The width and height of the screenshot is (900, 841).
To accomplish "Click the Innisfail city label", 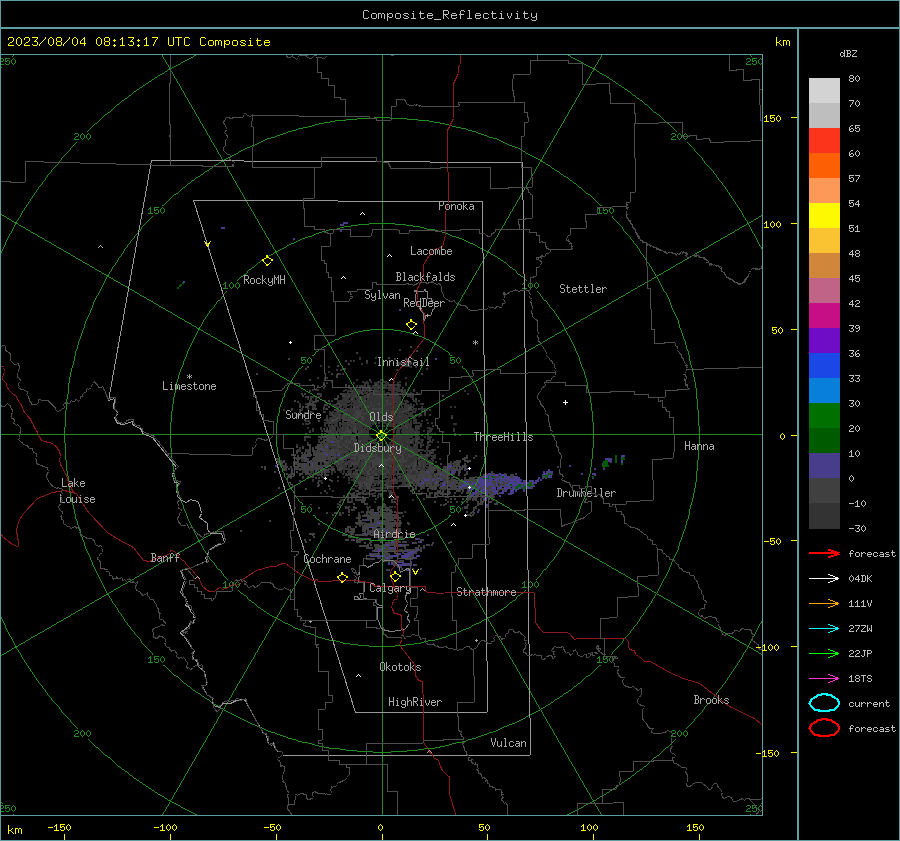I will pos(403,362).
